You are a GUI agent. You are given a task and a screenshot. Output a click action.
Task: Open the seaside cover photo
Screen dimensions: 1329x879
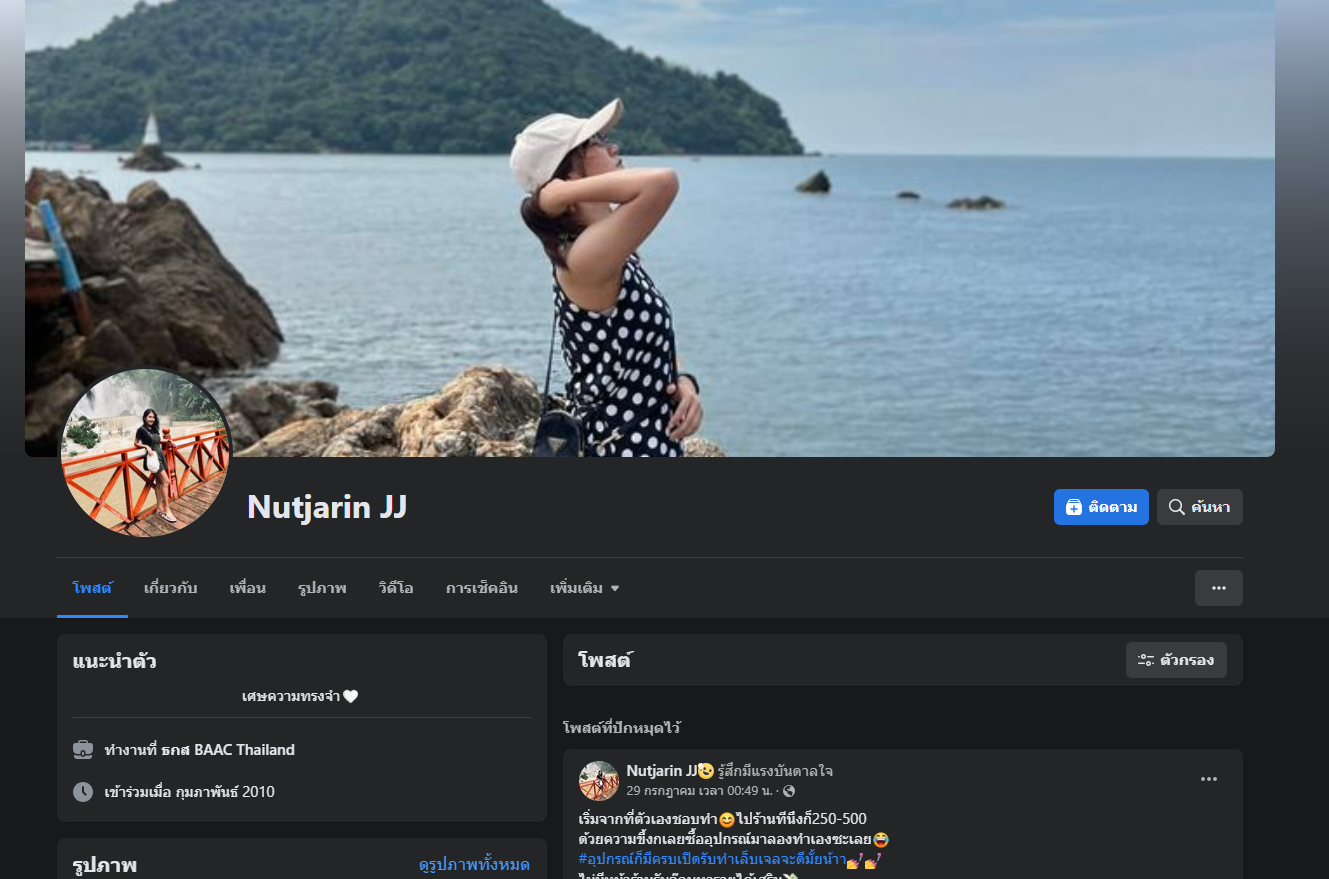650,228
